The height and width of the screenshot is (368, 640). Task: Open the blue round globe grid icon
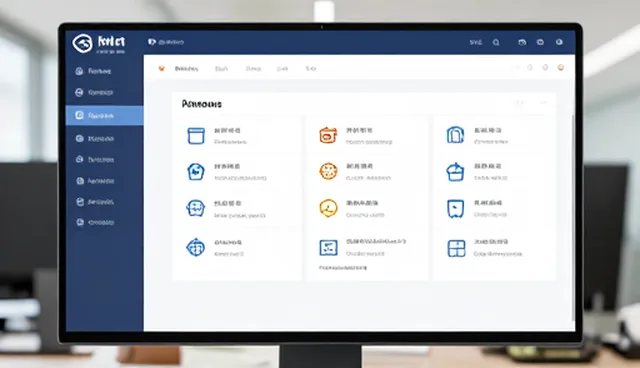point(196,247)
